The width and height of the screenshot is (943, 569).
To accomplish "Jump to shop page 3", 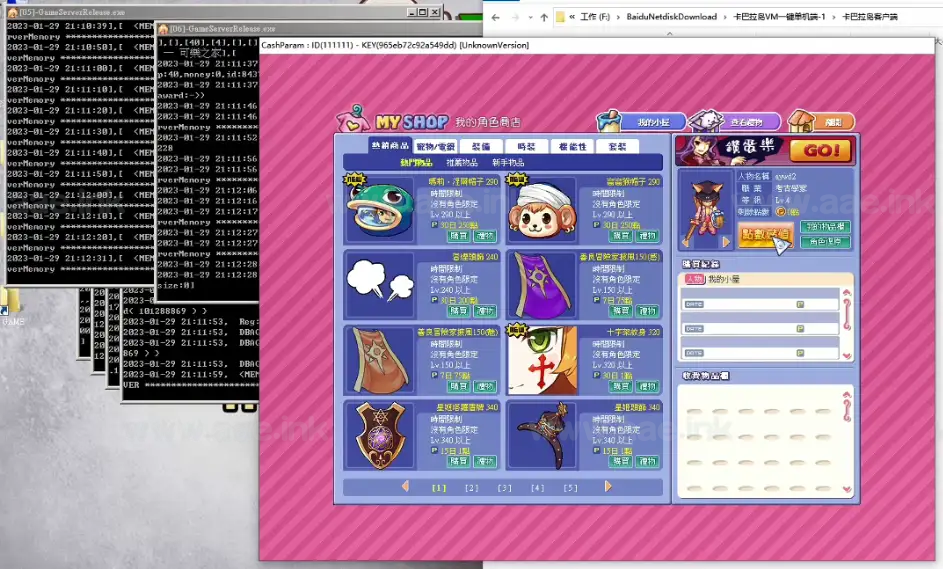I will coord(504,488).
